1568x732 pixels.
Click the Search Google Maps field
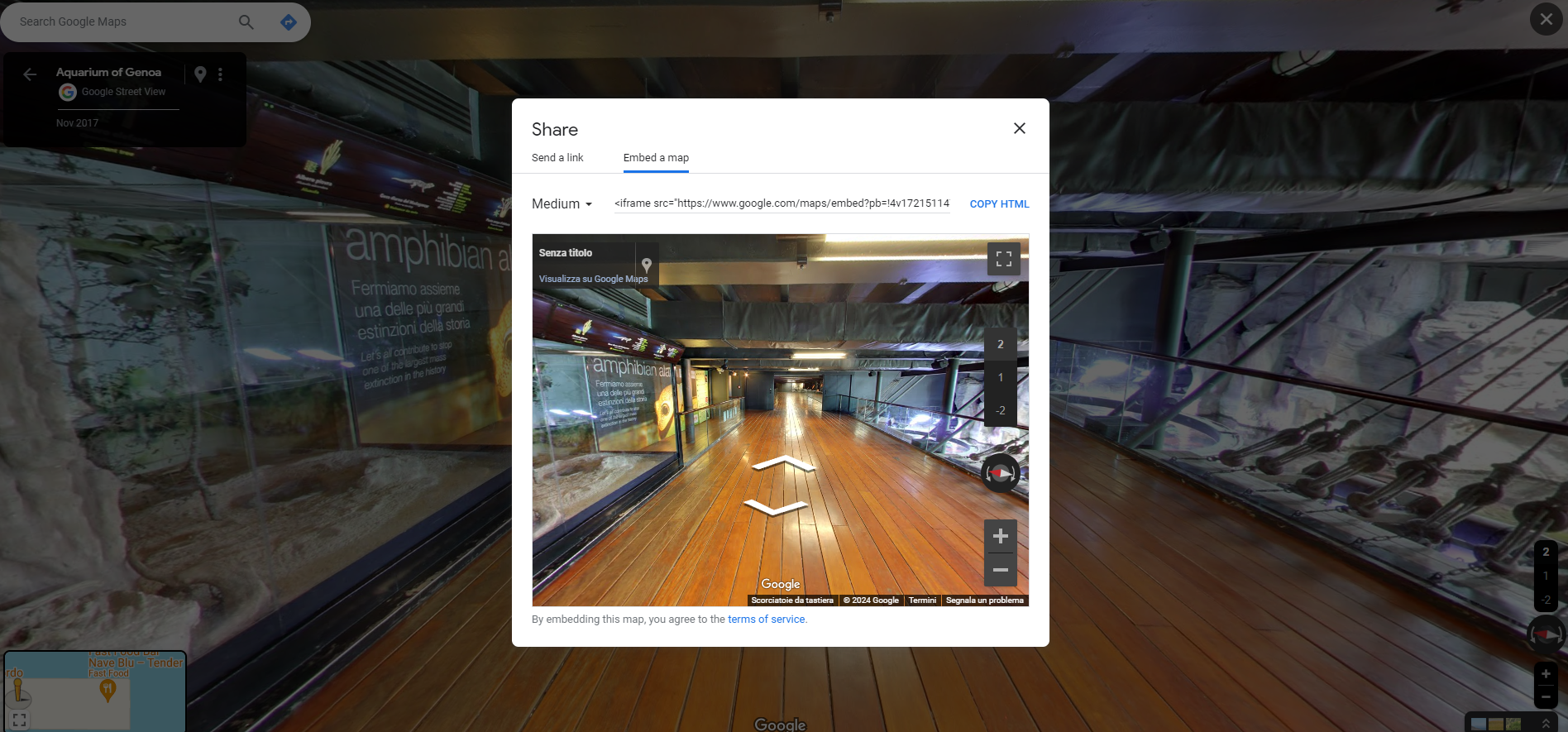click(x=124, y=22)
